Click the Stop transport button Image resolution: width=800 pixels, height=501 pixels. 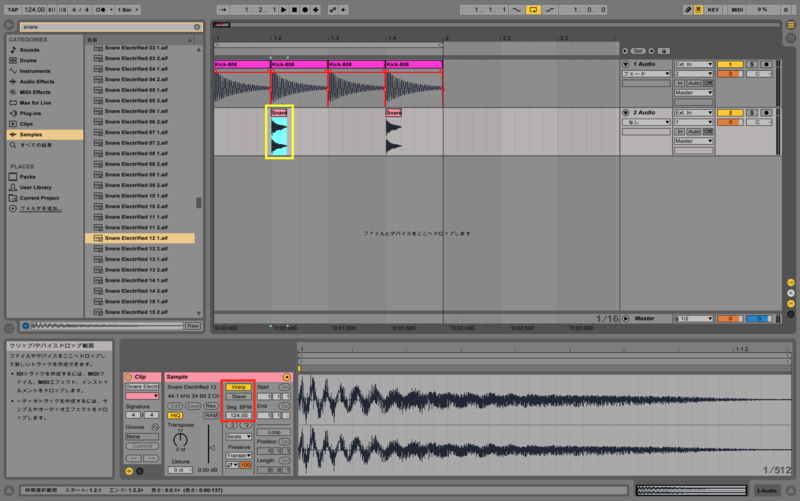click(294, 10)
